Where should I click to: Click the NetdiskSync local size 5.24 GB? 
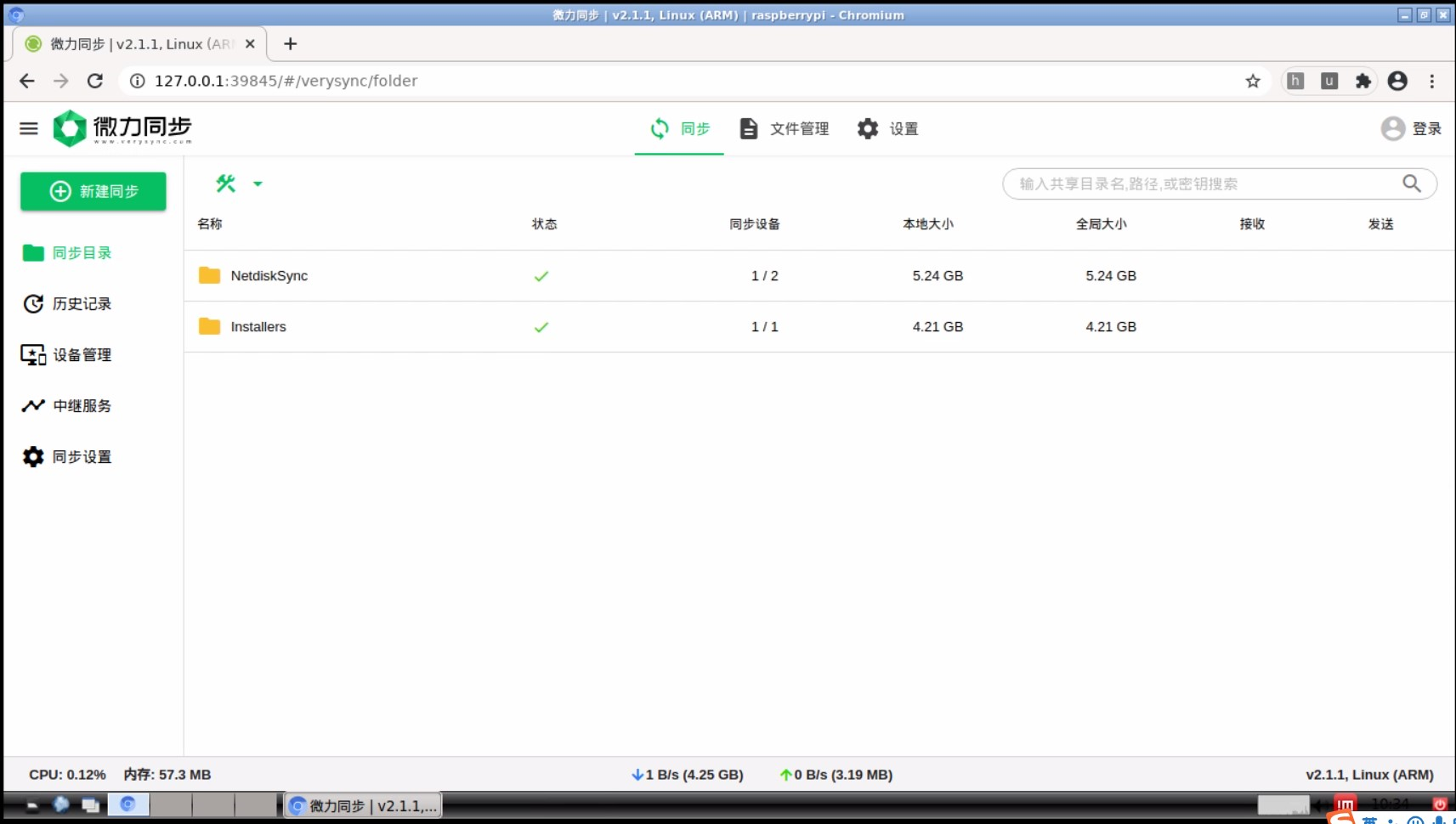pyautogui.click(x=938, y=275)
